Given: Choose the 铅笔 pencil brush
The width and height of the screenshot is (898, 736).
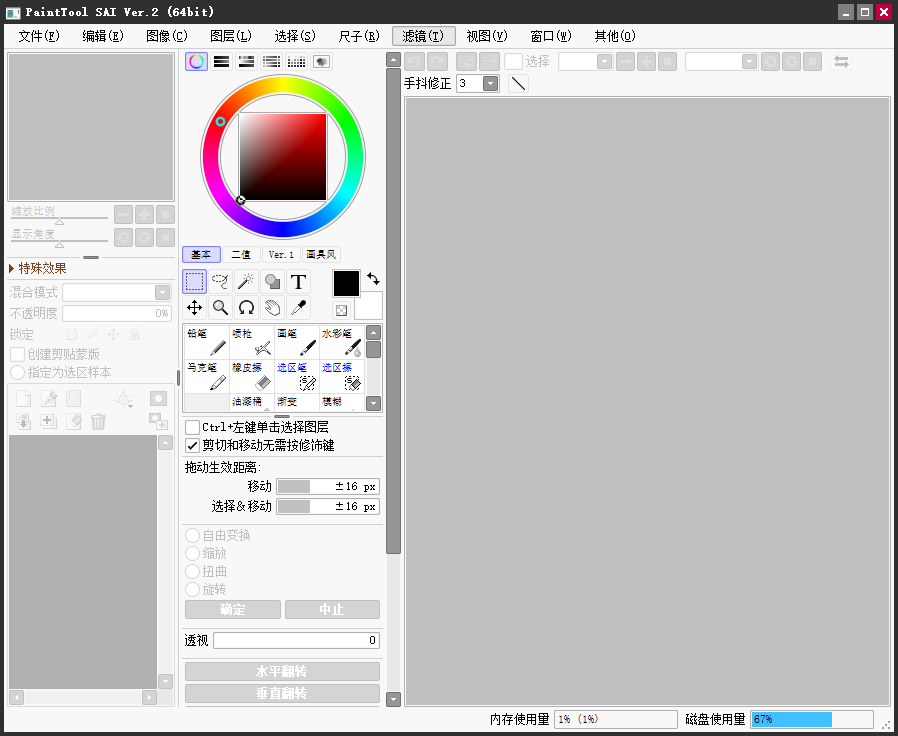Looking at the screenshot, I should point(207,342).
